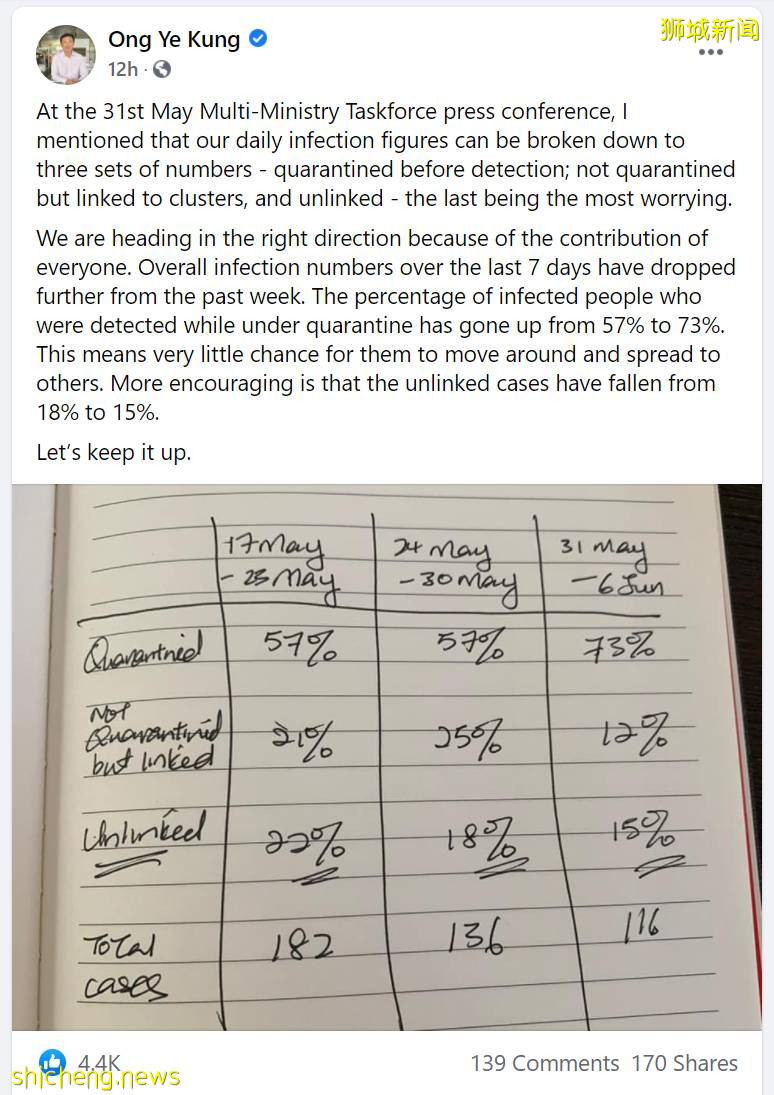The height and width of the screenshot is (1095, 774).
Task: View the 4.4K reactions list
Action: tap(100, 1063)
